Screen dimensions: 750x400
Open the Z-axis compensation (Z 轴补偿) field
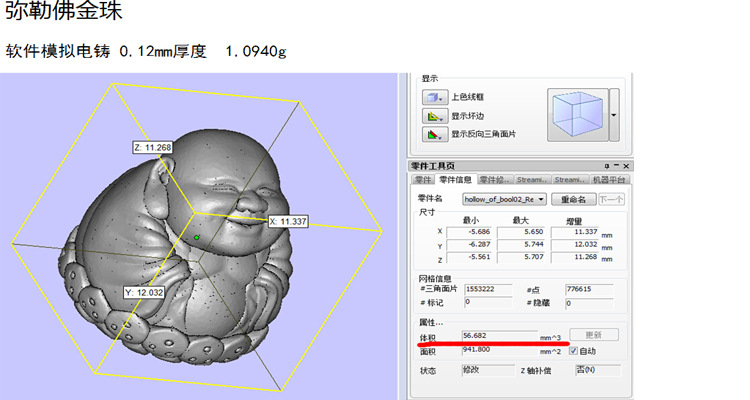click(592, 370)
